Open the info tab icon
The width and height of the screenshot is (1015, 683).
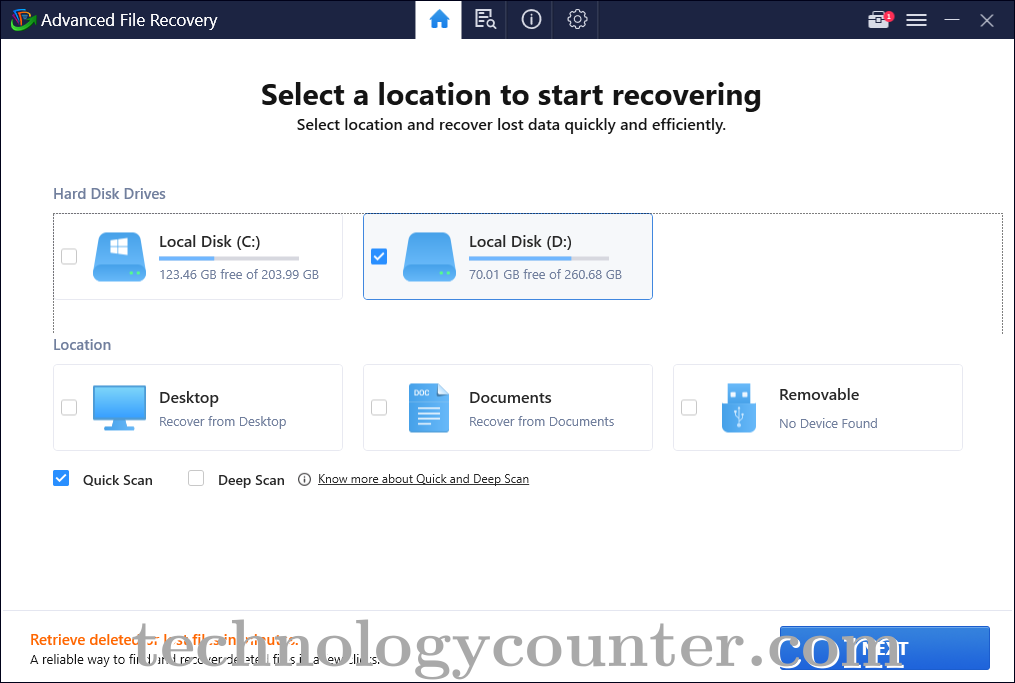(531, 19)
